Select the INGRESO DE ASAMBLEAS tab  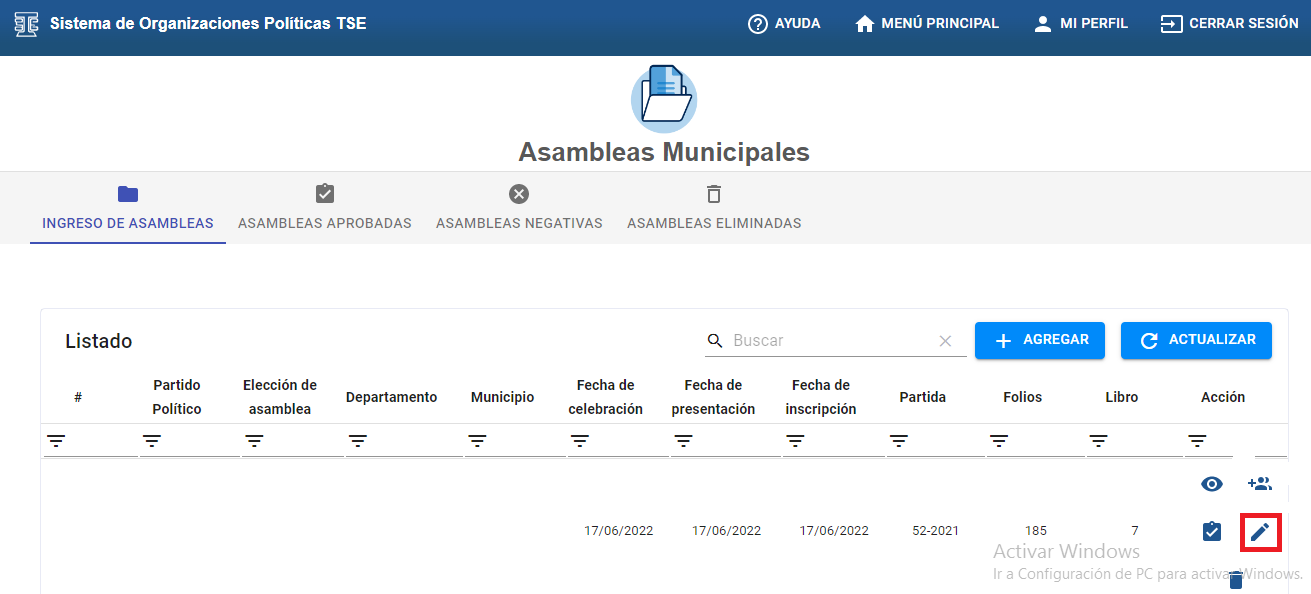pos(128,208)
